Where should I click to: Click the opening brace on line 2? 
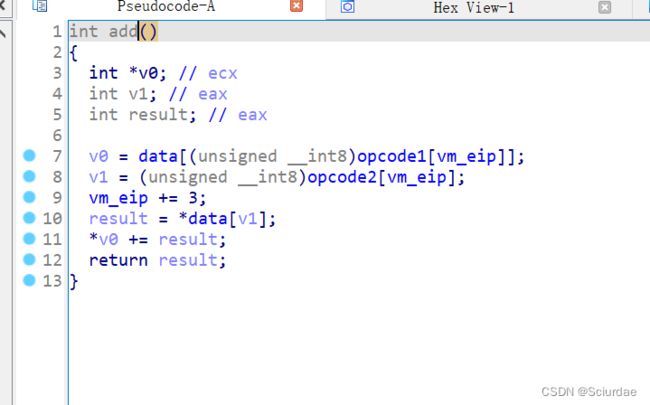click(74, 53)
